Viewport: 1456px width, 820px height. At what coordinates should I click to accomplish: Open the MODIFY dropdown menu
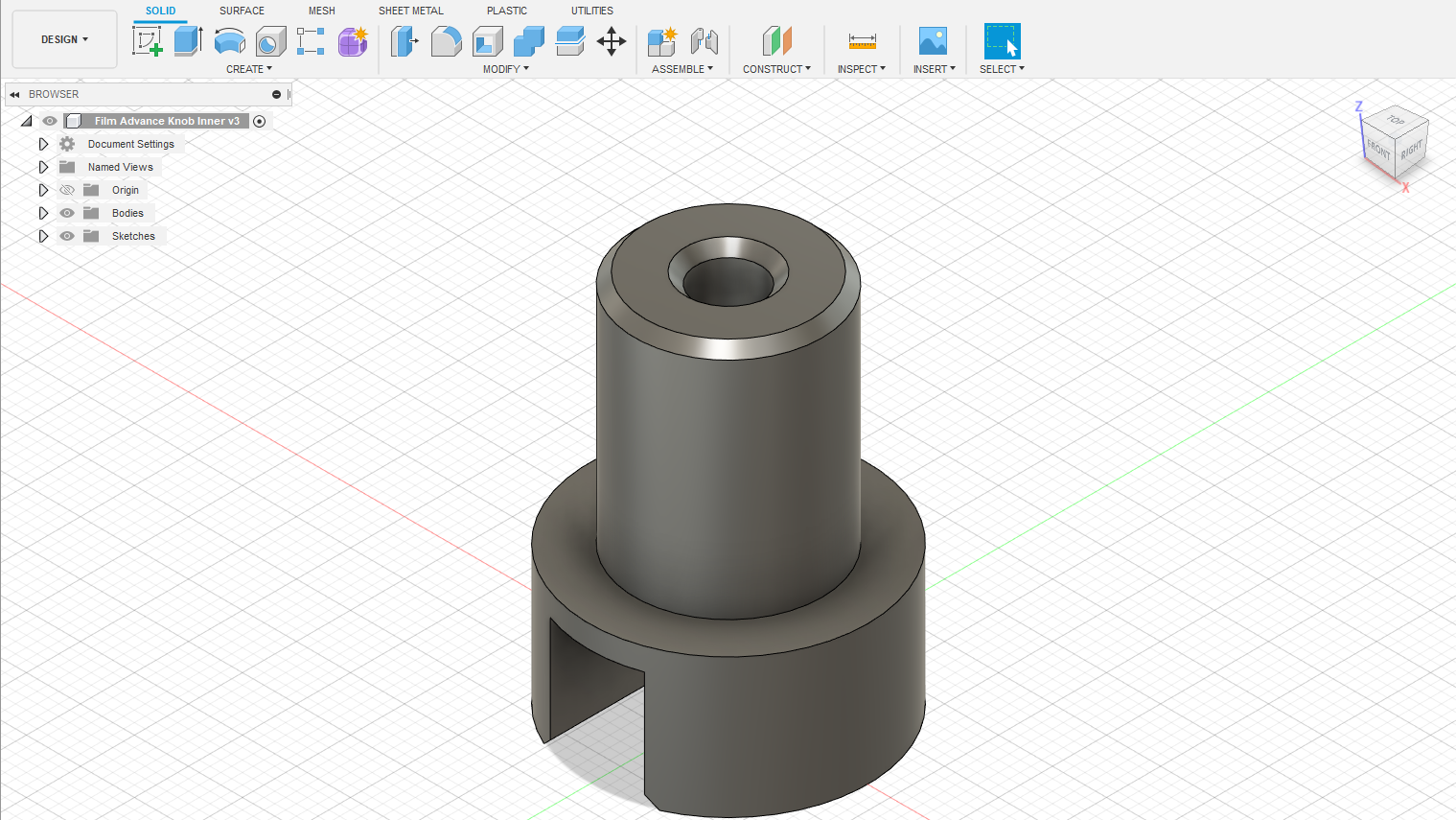click(x=506, y=69)
